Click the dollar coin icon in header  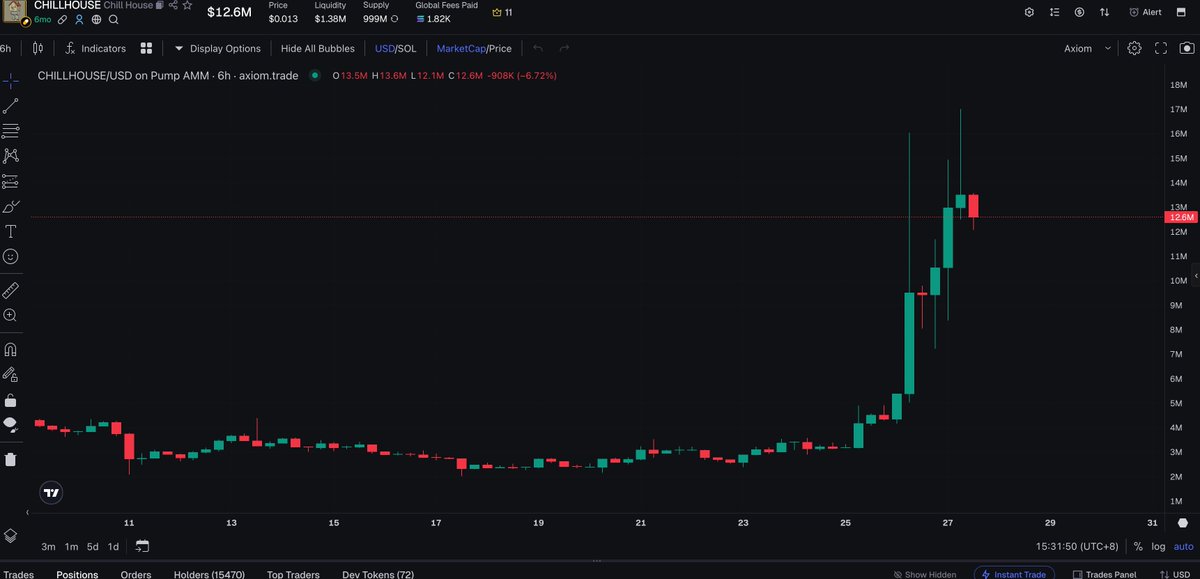(1079, 12)
